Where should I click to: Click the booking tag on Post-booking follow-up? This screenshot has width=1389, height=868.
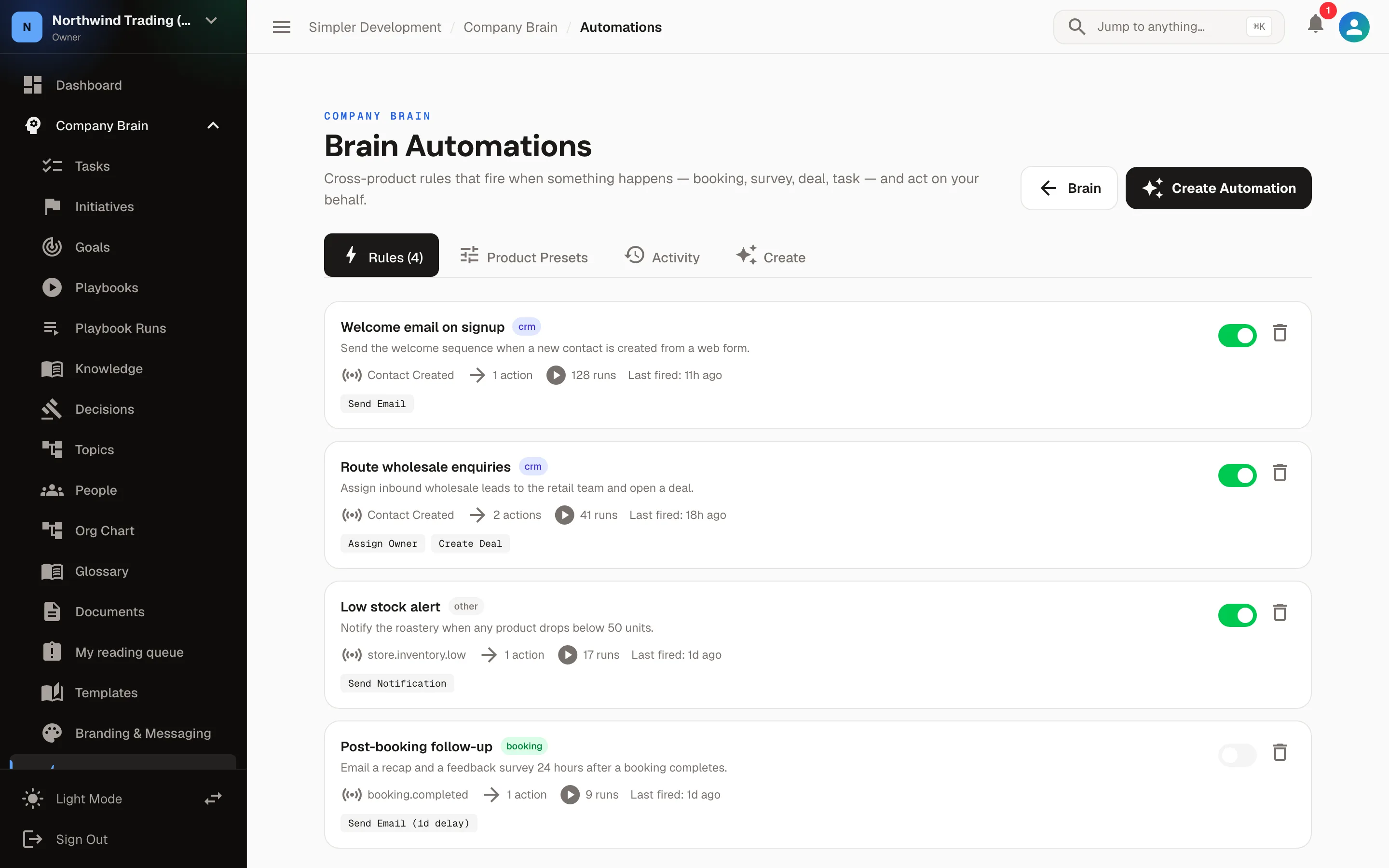(x=523, y=746)
